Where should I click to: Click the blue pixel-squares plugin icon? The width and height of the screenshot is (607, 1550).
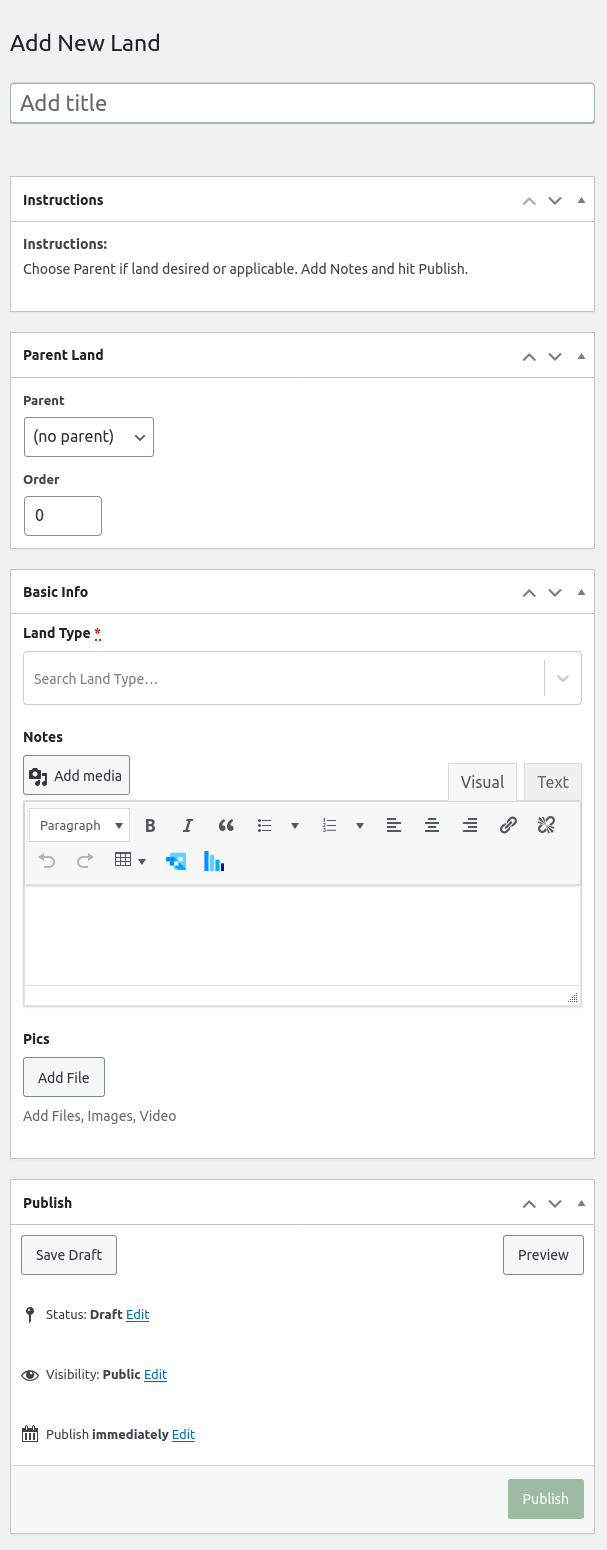coord(176,861)
